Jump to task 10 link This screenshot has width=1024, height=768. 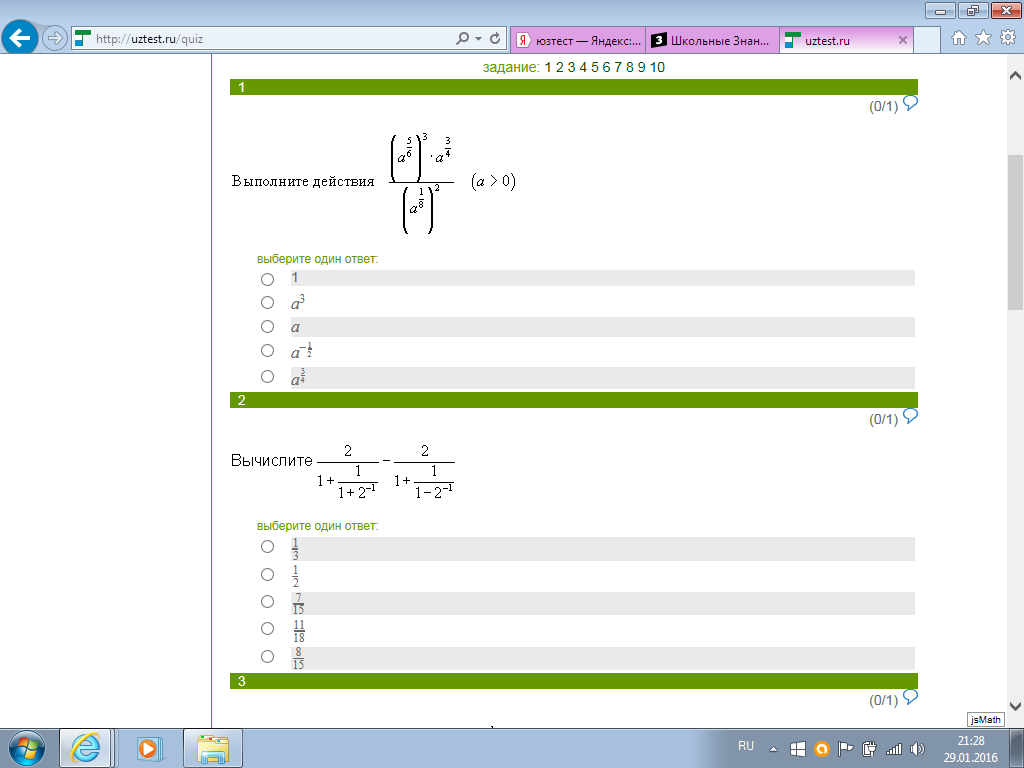click(657, 67)
